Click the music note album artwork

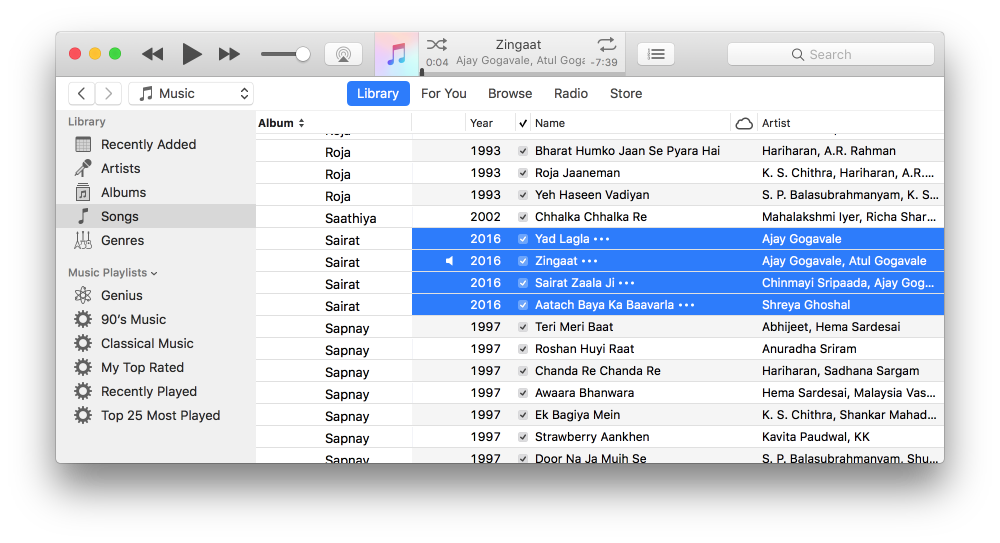(396, 54)
